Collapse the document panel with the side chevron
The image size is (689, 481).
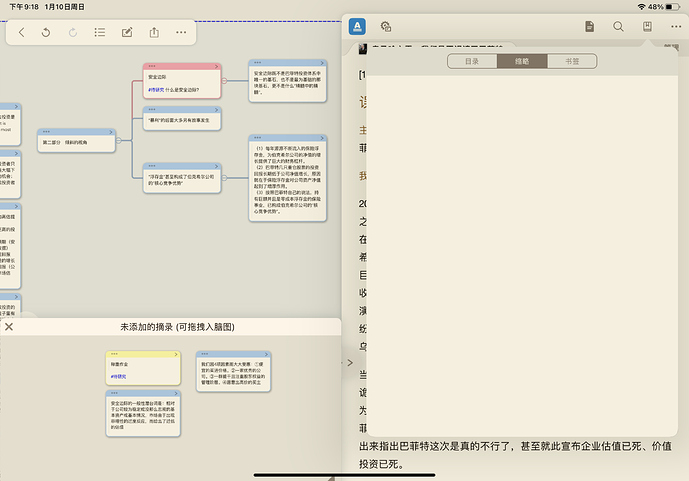point(350,363)
